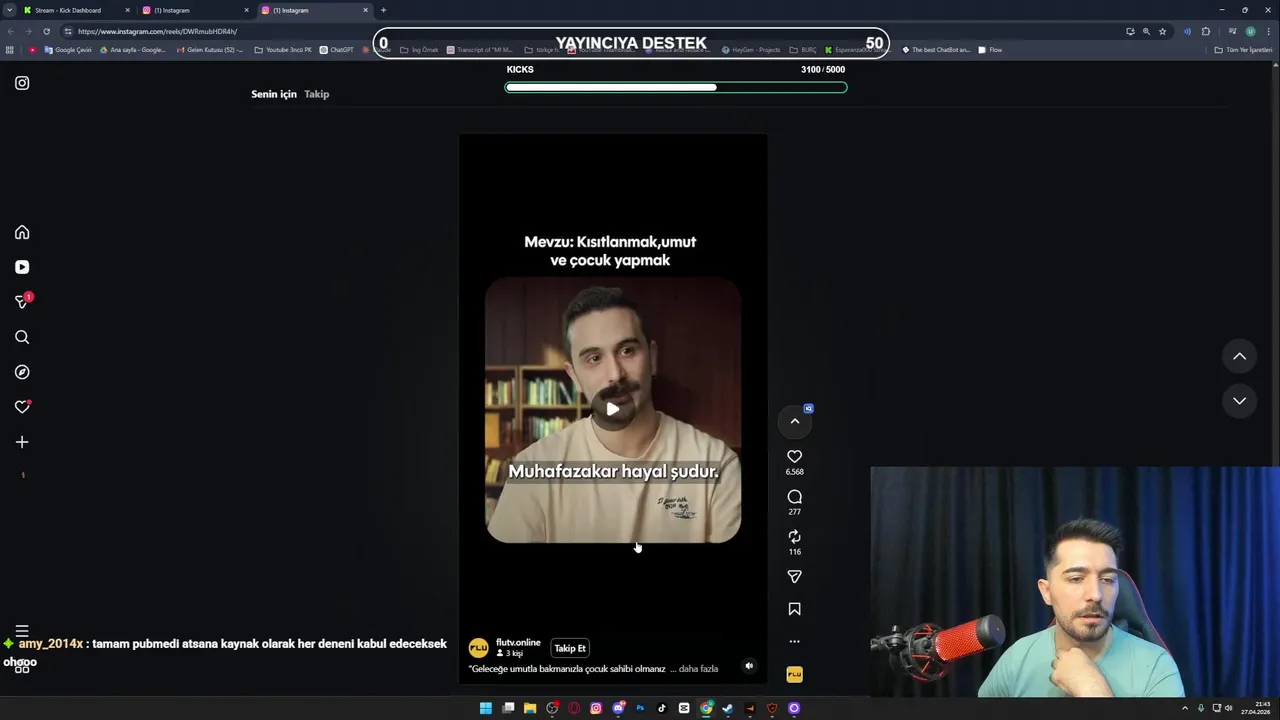Open the Reels icon in the sidebar
Image resolution: width=1280 pixels, height=720 pixels.
(22, 267)
